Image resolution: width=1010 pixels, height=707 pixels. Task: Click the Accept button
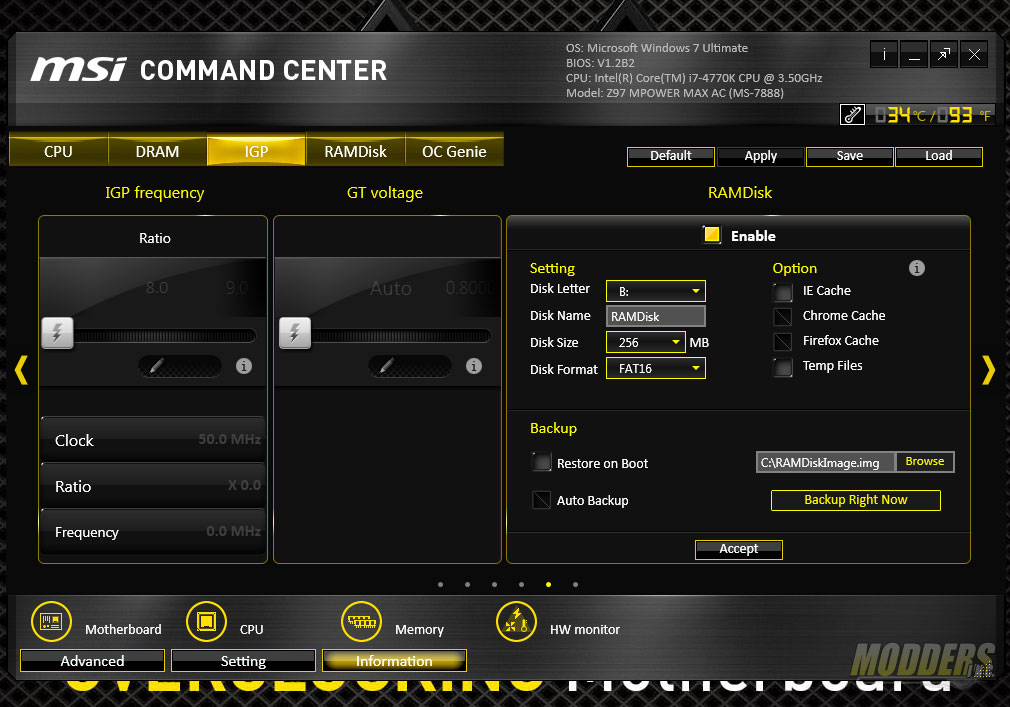739,549
